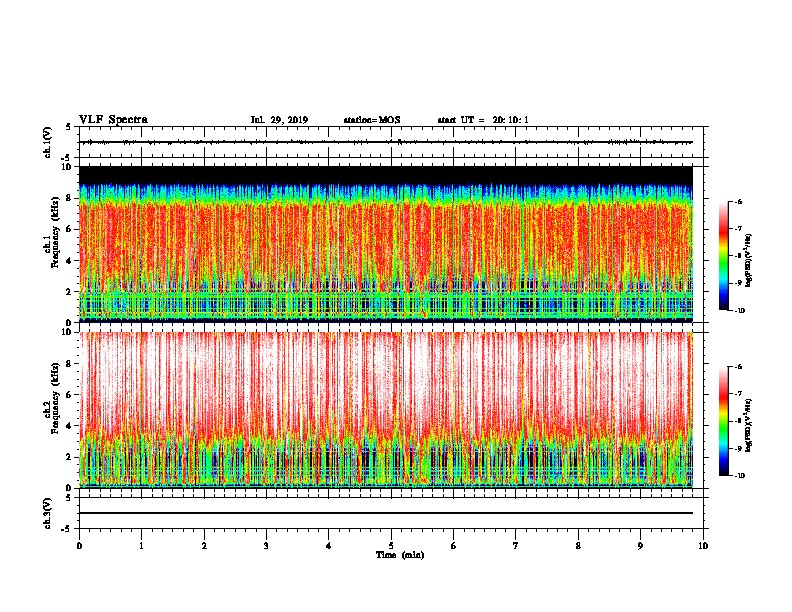The image size is (792, 612).
Task: Select the date text "Jul. 29, 2019"
Action: click(x=279, y=120)
